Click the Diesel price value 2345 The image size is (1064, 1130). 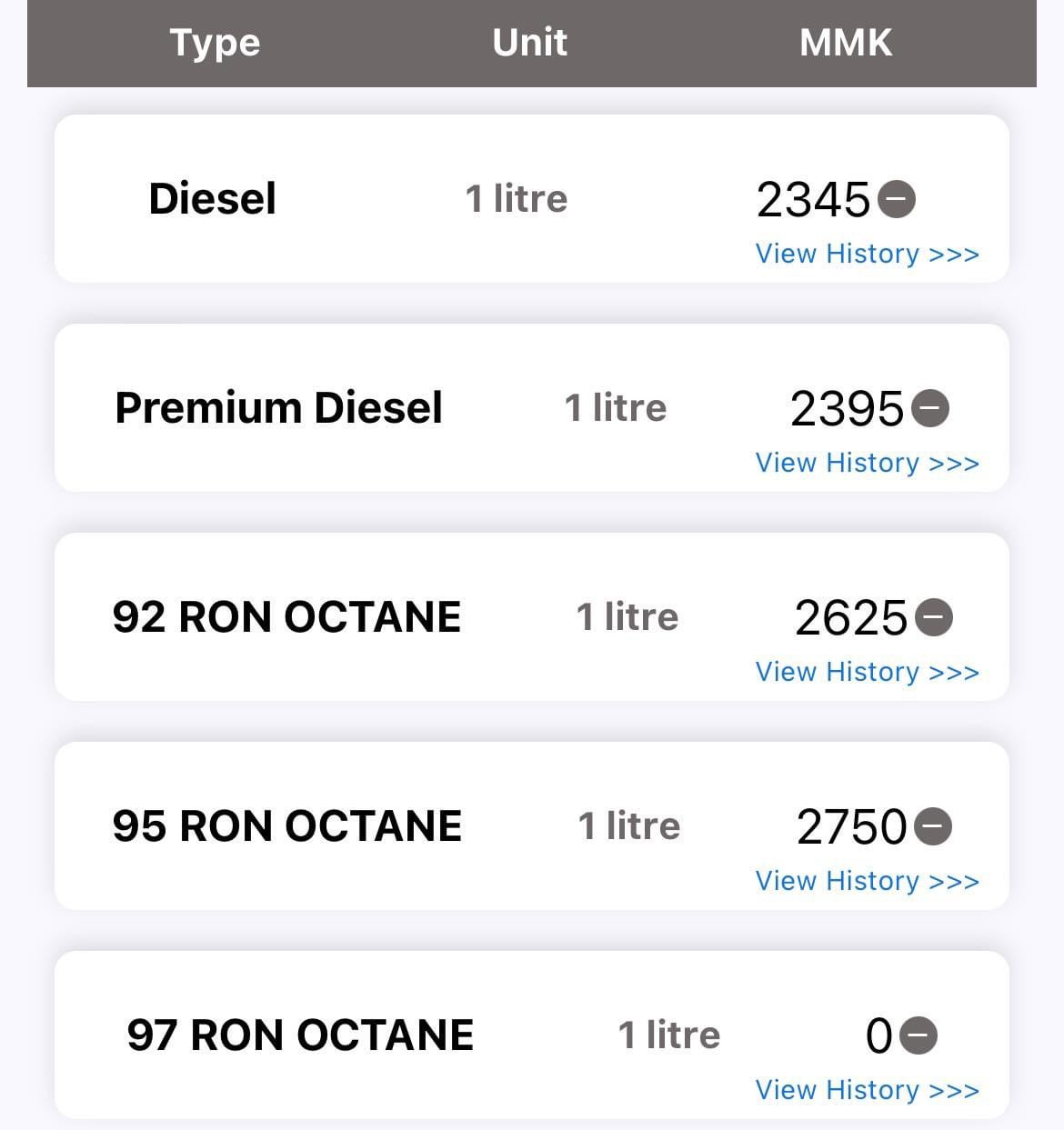(x=813, y=199)
